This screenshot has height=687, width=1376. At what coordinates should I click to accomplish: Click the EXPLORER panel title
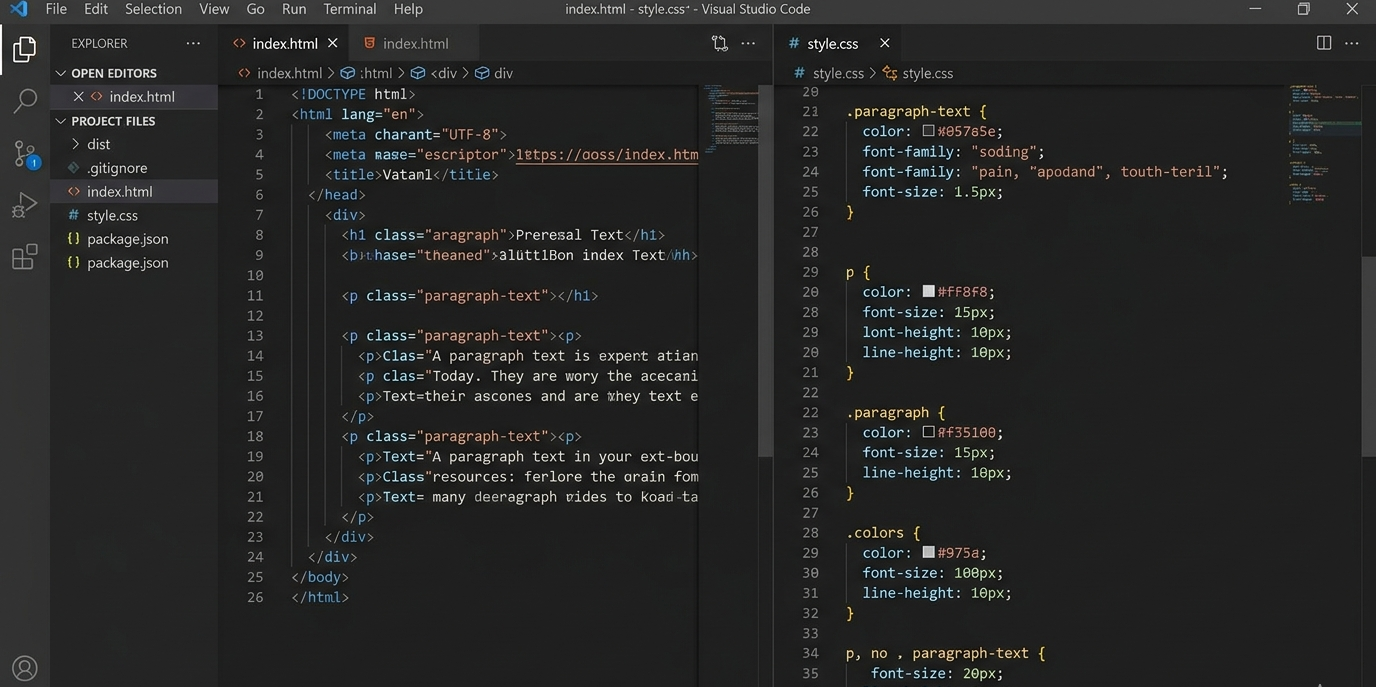tap(99, 43)
